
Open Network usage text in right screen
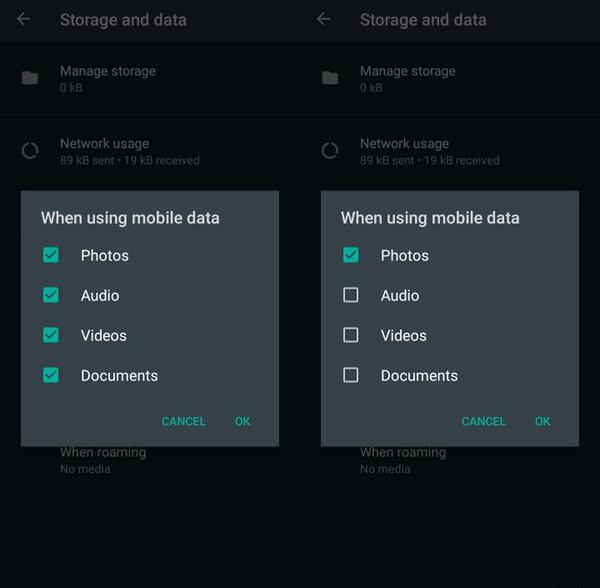(404, 144)
